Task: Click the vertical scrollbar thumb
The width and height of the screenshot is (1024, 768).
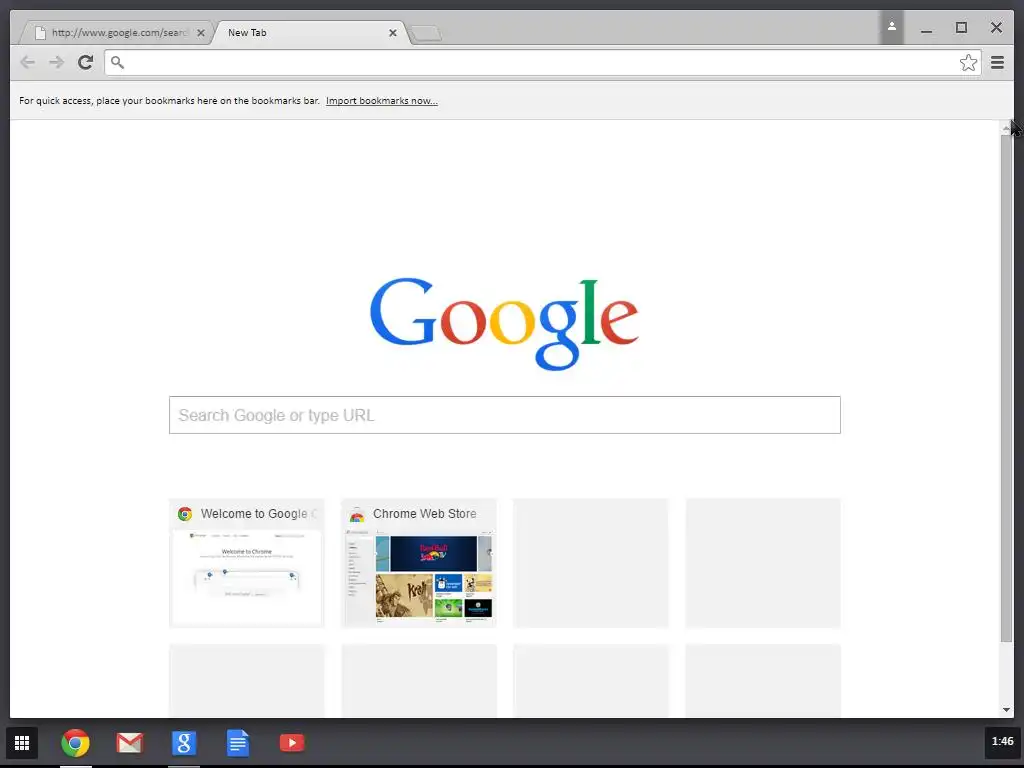Action: click(x=1006, y=389)
